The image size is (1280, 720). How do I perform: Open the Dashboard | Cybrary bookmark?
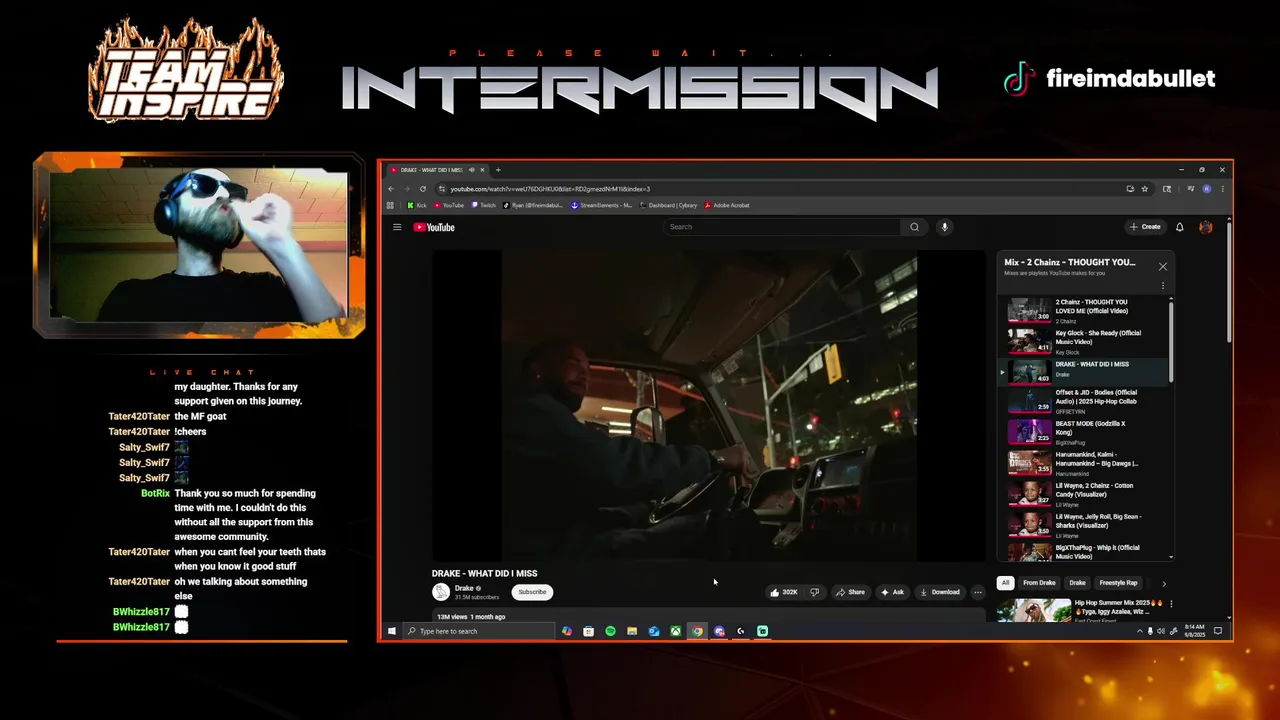point(668,205)
